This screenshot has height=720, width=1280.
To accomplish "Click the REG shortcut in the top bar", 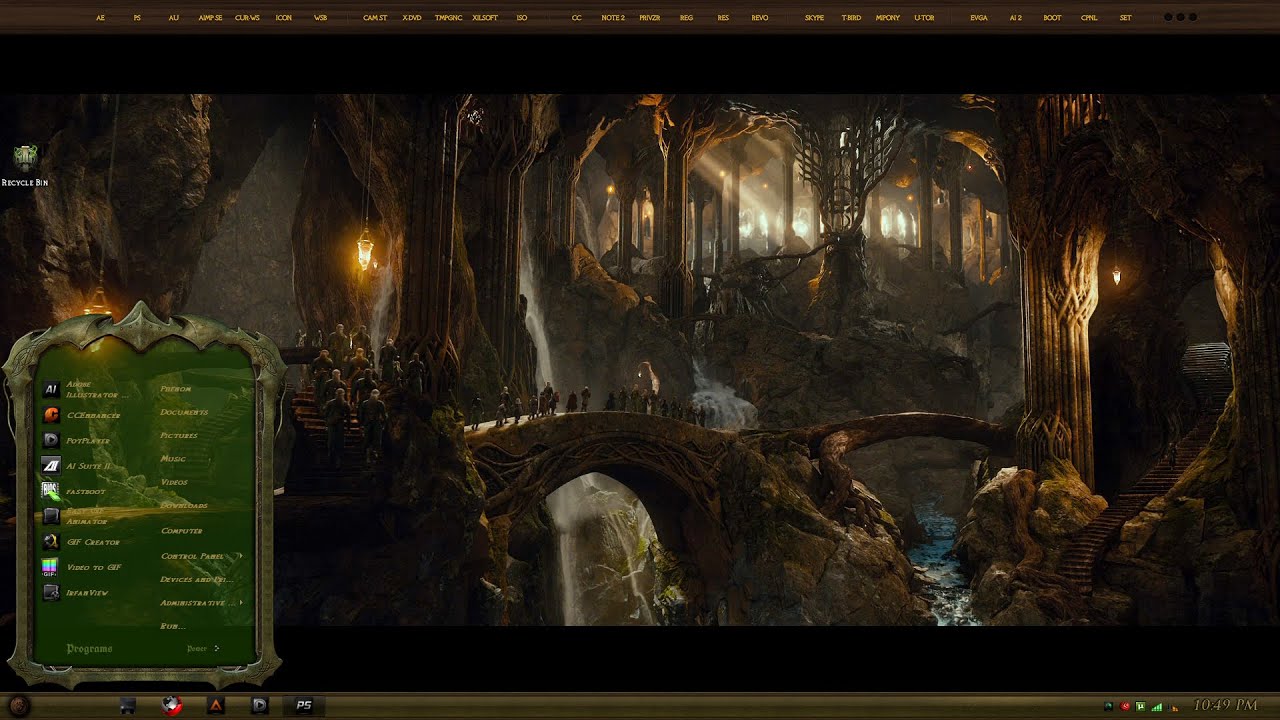I will tap(686, 18).
